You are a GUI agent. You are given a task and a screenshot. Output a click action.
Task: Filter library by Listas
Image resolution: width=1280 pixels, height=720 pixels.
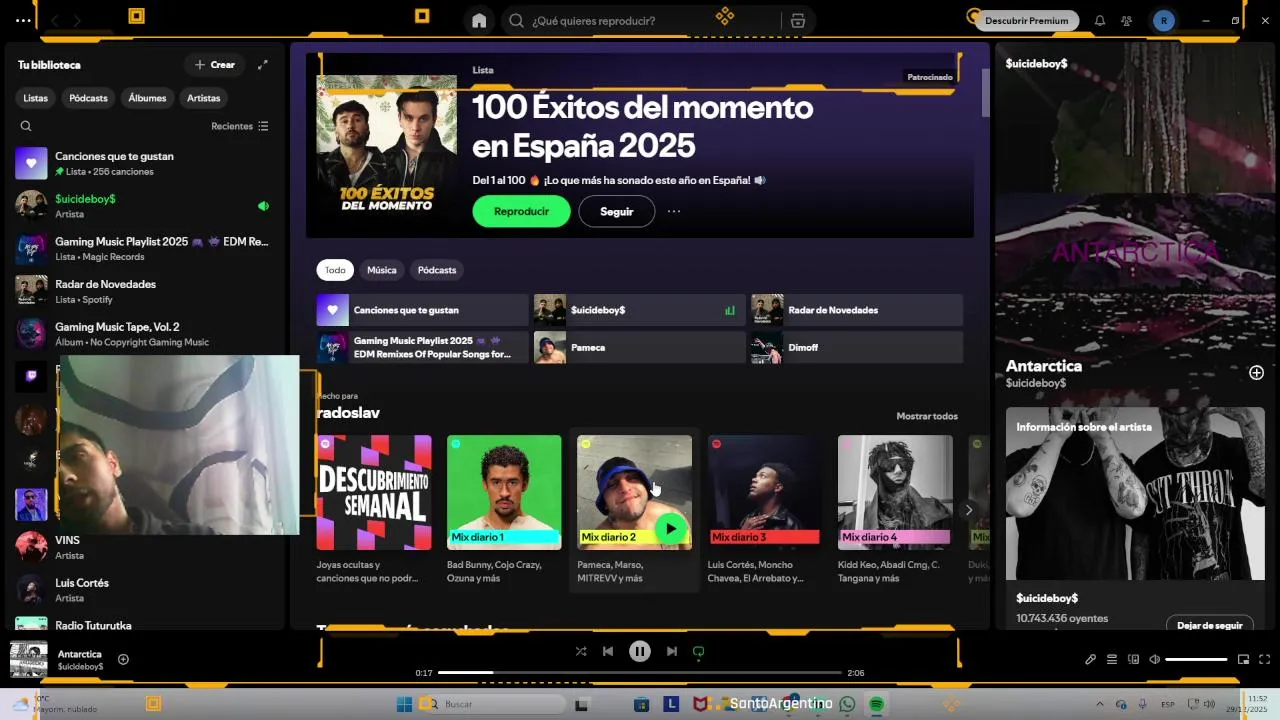[36, 98]
